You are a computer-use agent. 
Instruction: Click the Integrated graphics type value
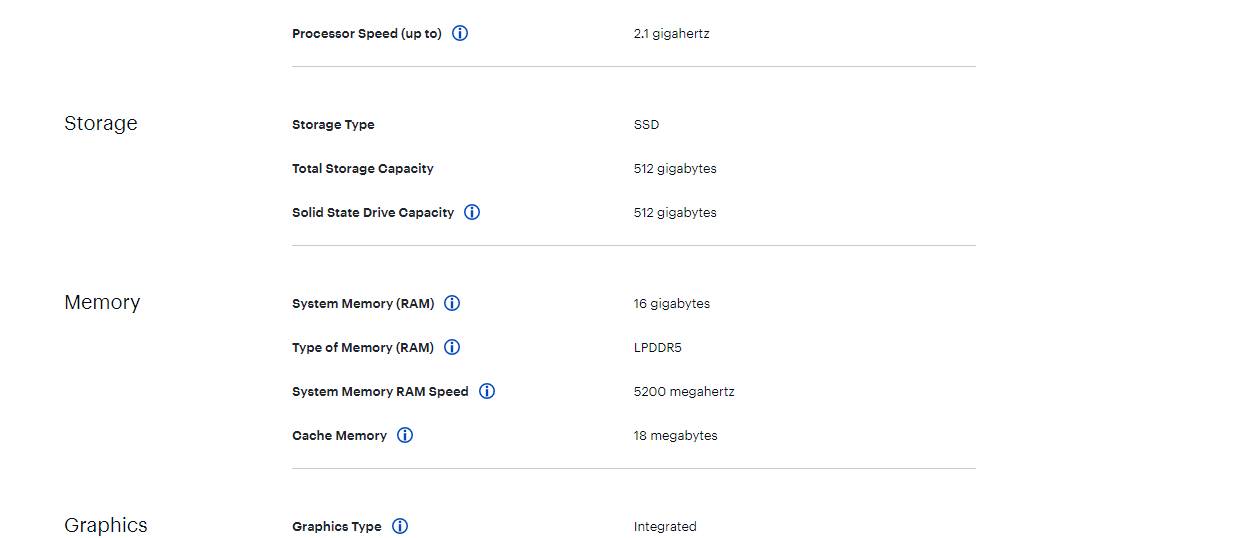point(665,526)
